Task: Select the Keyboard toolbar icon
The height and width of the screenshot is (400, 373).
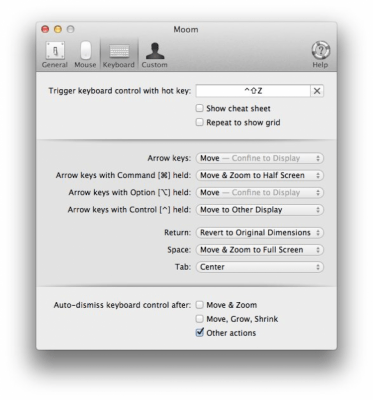Action: pos(119,55)
